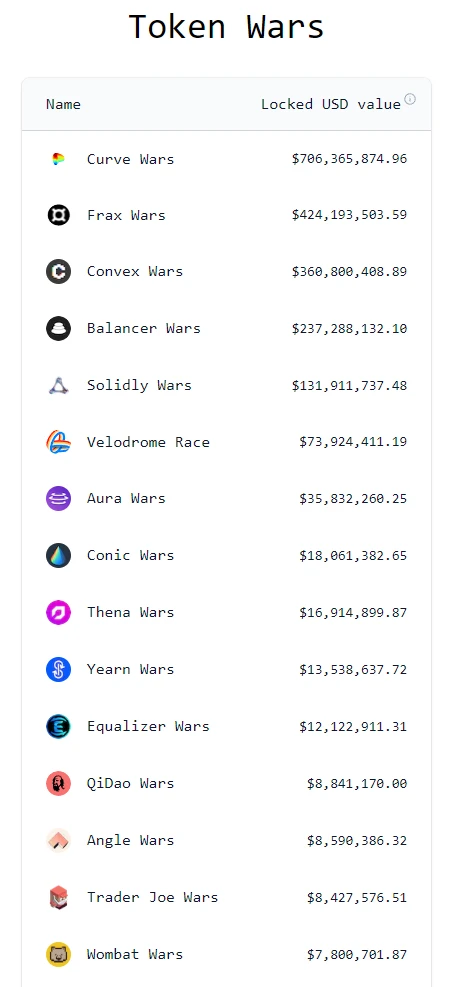Sort by Locked USD value header
Image resolution: width=456 pixels, height=987 pixels.
[x=331, y=104]
